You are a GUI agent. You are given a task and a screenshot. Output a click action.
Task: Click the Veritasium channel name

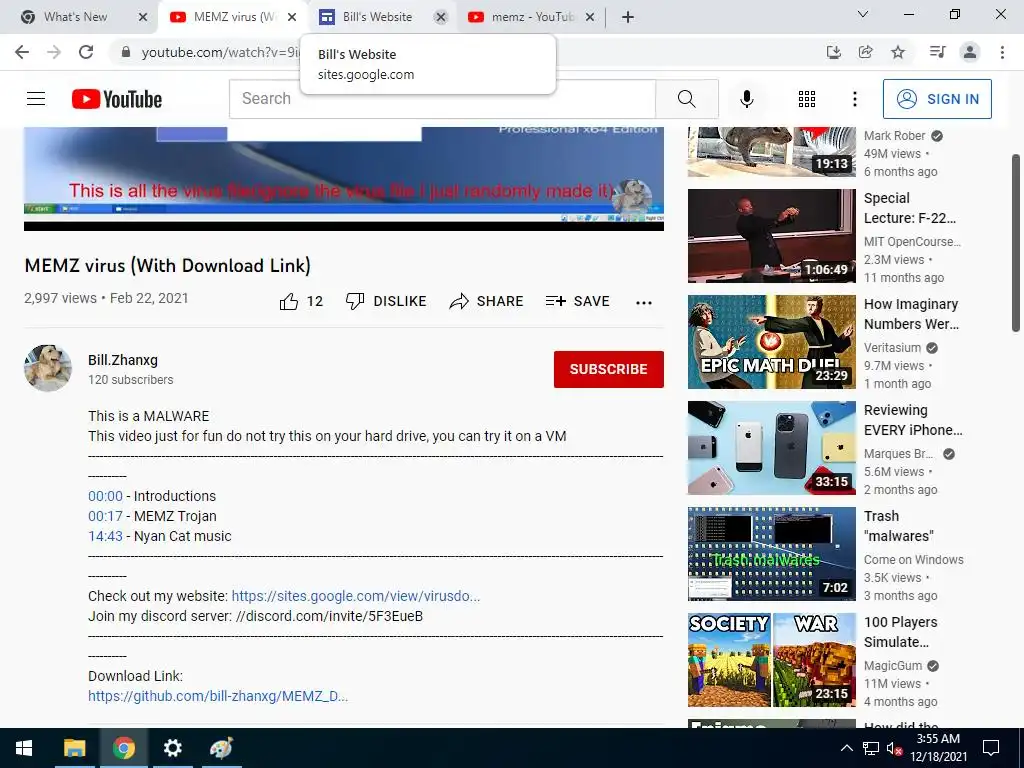point(892,347)
